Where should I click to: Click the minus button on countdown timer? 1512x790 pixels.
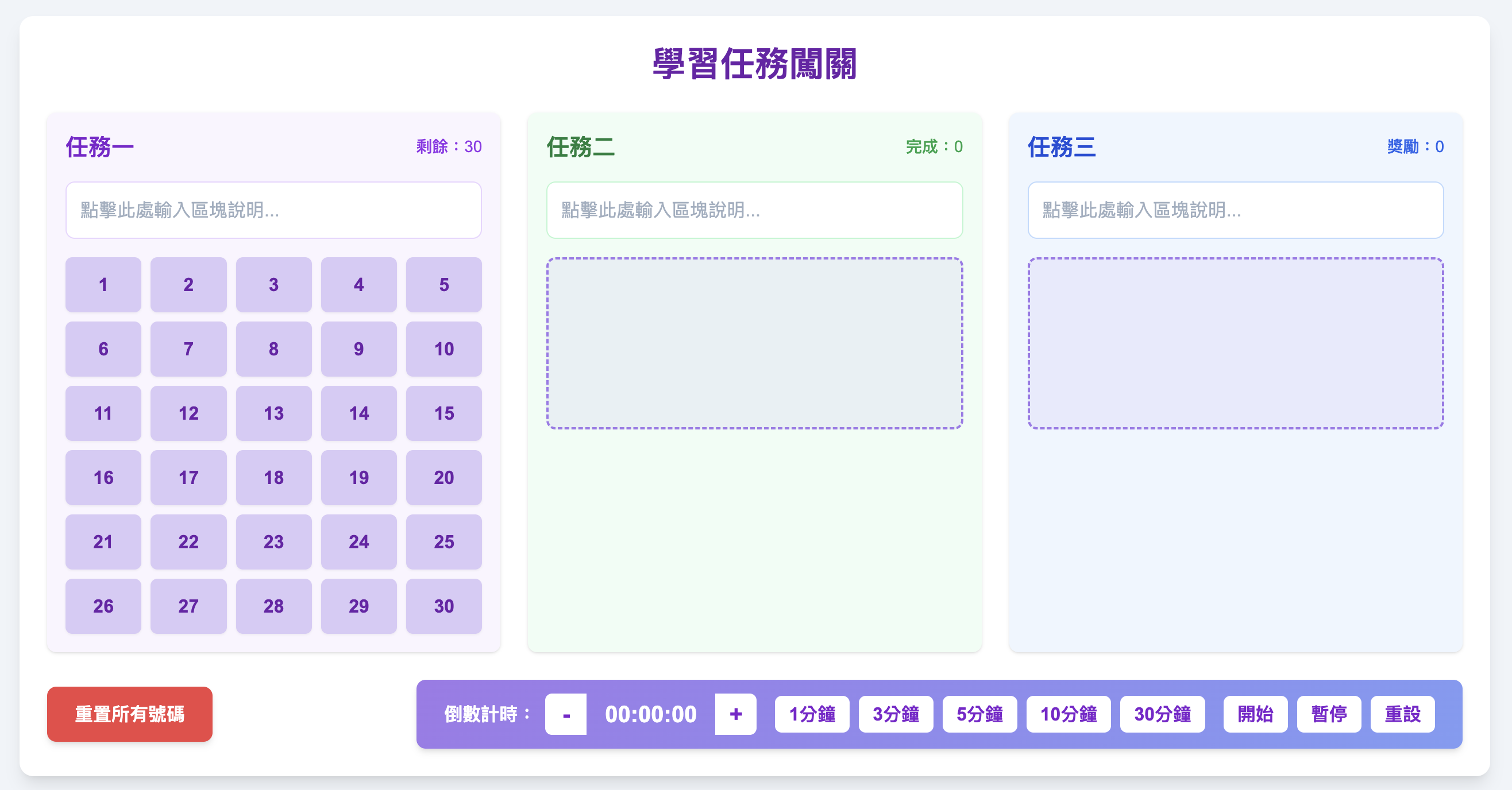pyautogui.click(x=565, y=714)
